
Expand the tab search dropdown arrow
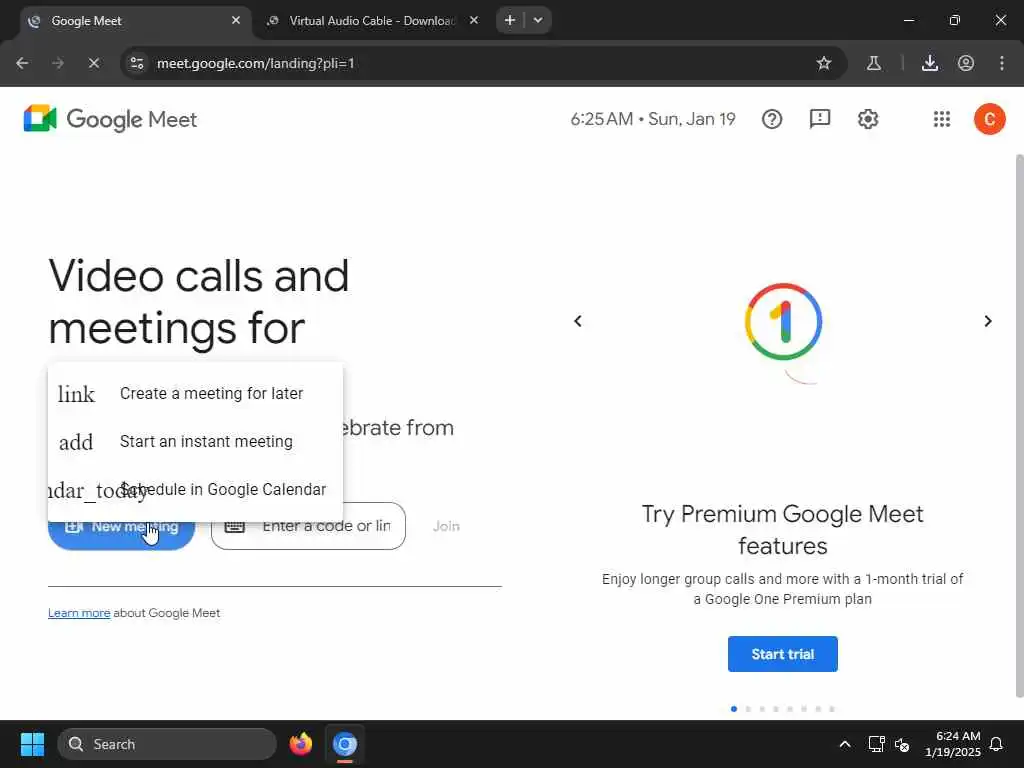click(538, 20)
